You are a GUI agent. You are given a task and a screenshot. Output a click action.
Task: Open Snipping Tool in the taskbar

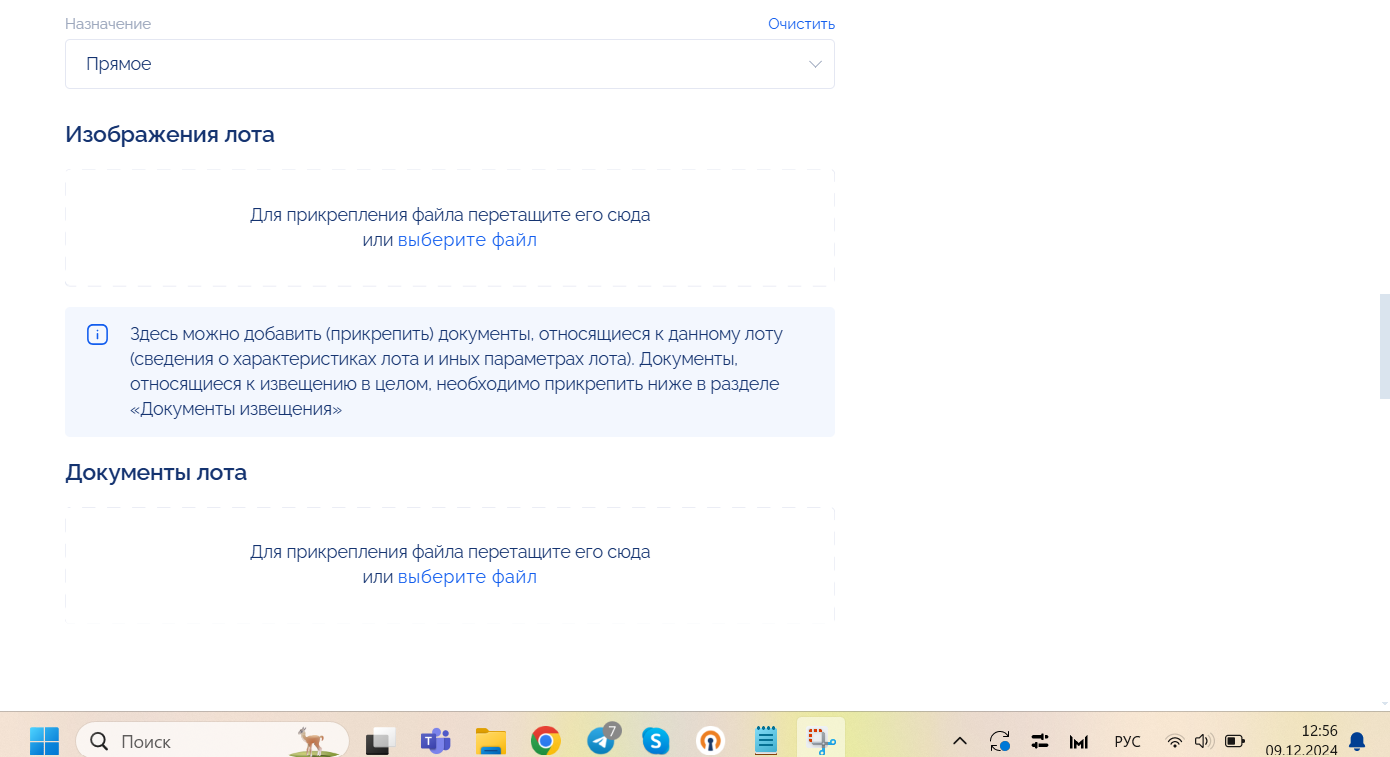coord(821,741)
